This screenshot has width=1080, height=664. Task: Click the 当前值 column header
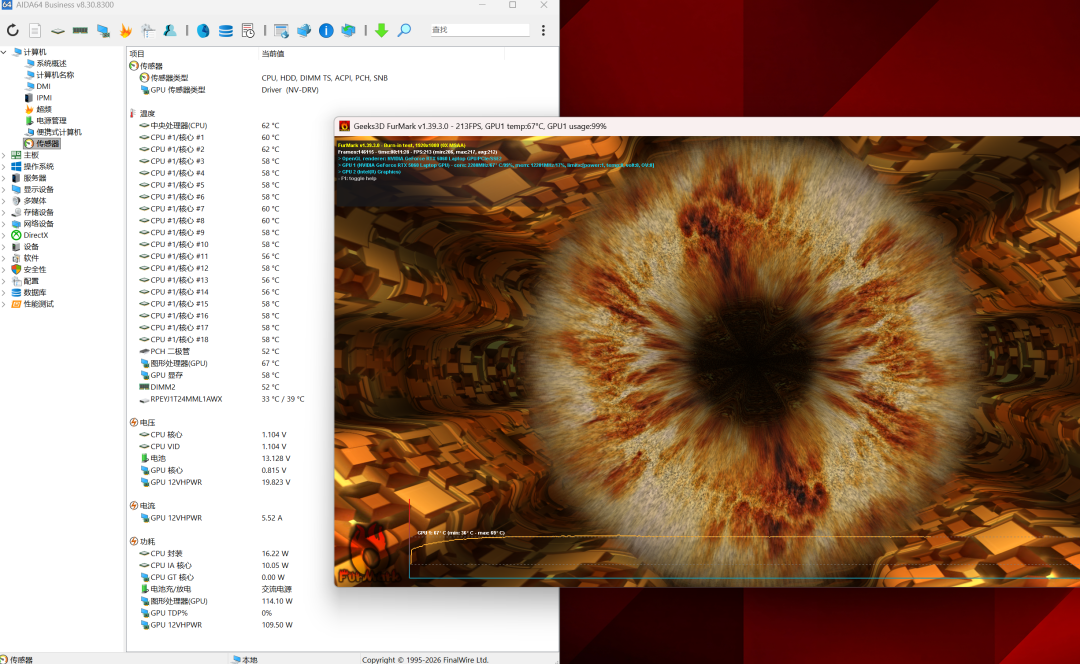tap(273, 54)
